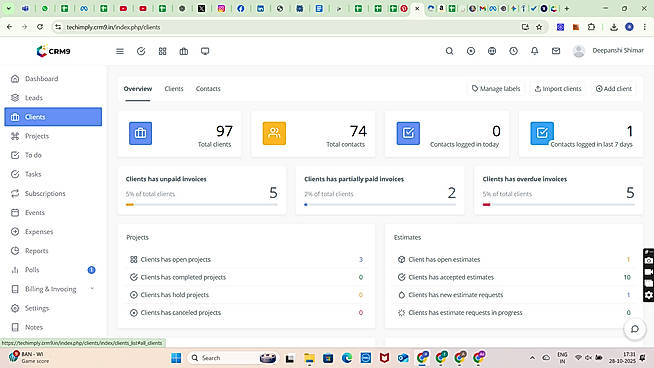
Task: Open the mail envelope icon in header
Action: click(556, 51)
